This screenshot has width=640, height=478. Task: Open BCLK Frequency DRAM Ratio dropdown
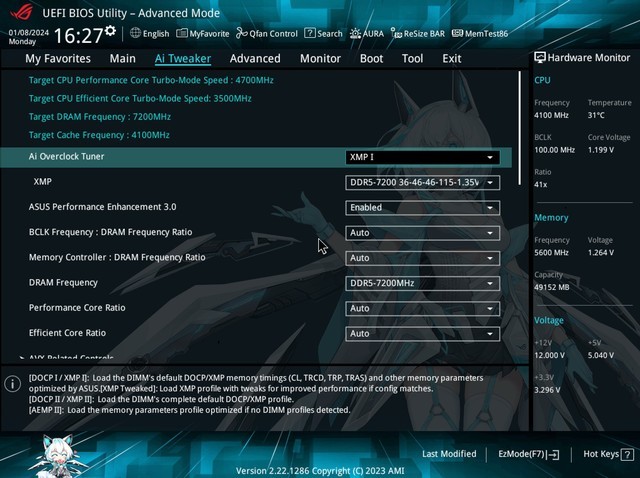pyautogui.click(x=422, y=233)
